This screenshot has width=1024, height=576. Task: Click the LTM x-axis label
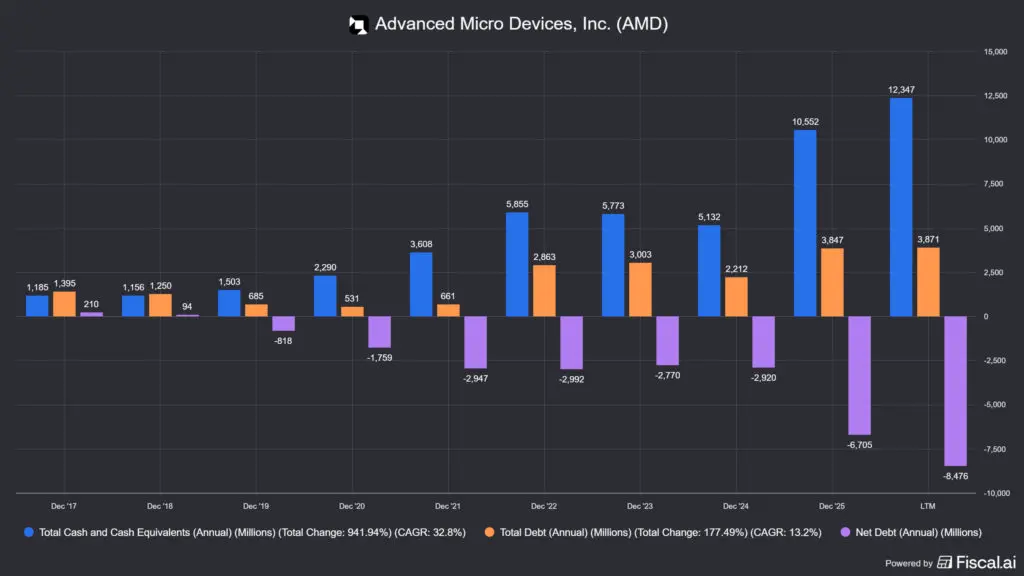928,506
